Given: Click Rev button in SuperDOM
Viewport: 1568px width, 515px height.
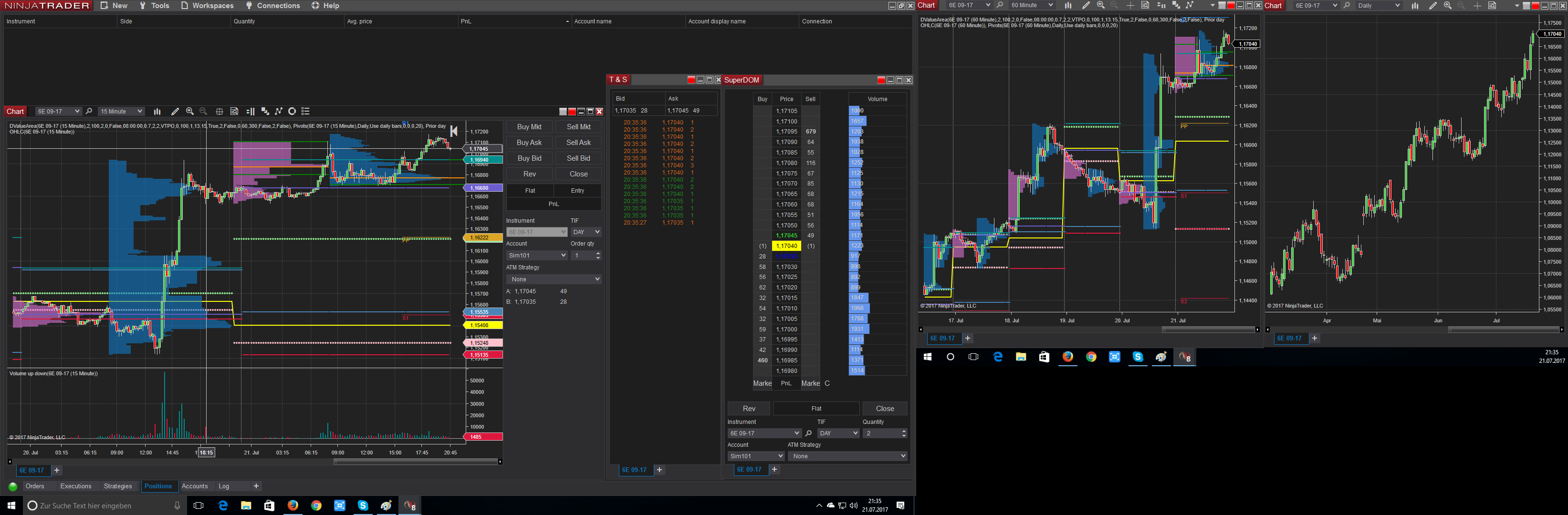Looking at the screenshot, I should (x=749, y=409).
